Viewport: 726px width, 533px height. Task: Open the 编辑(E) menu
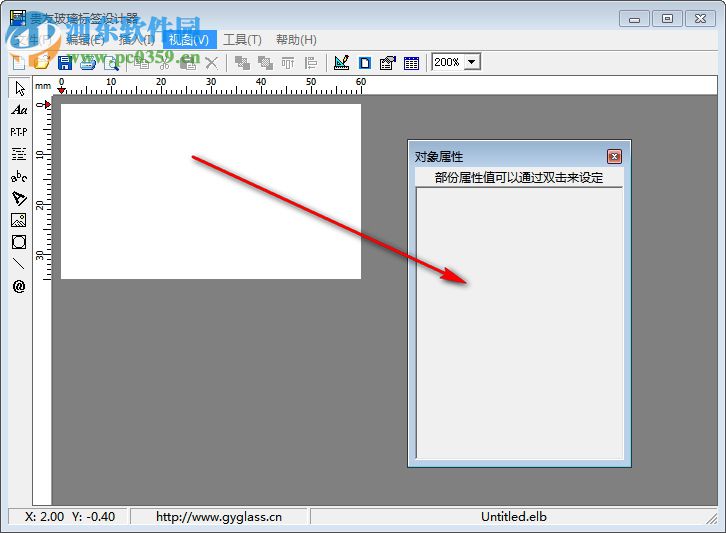[85, 40]
